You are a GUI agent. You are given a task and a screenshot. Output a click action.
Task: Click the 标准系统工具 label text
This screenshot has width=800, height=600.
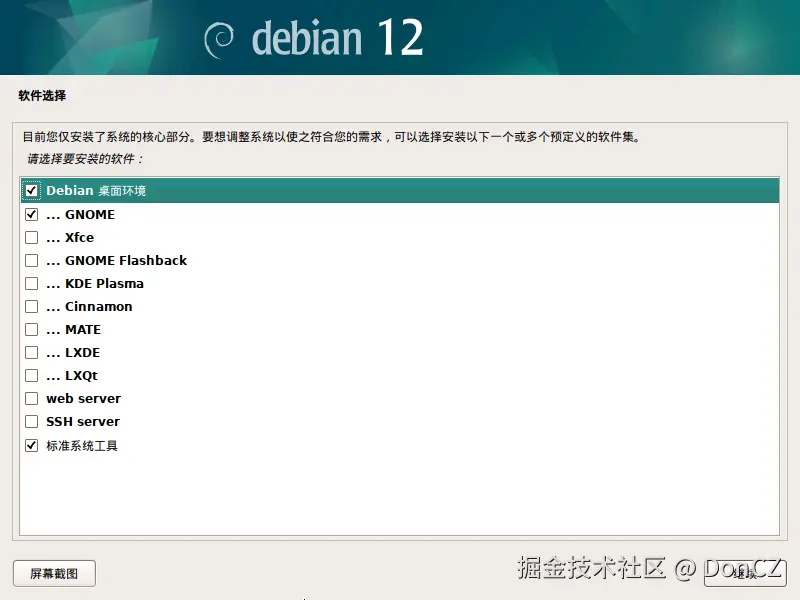82,445
